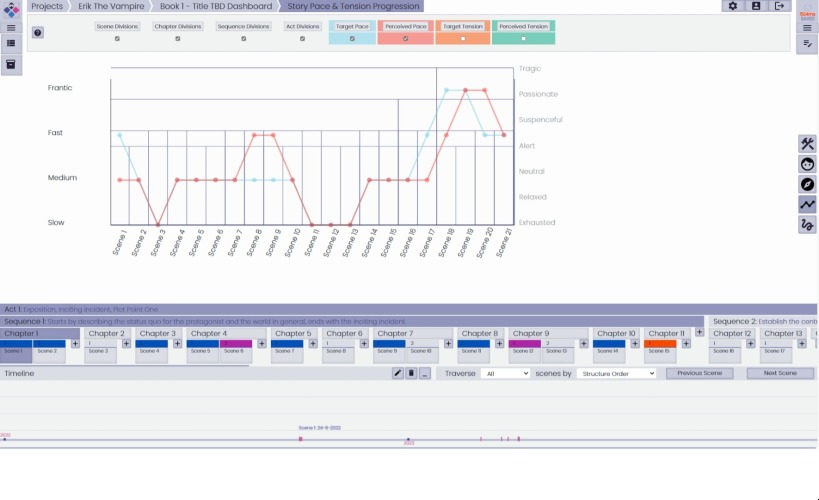Open the compass navigation icon

[807, 184]
